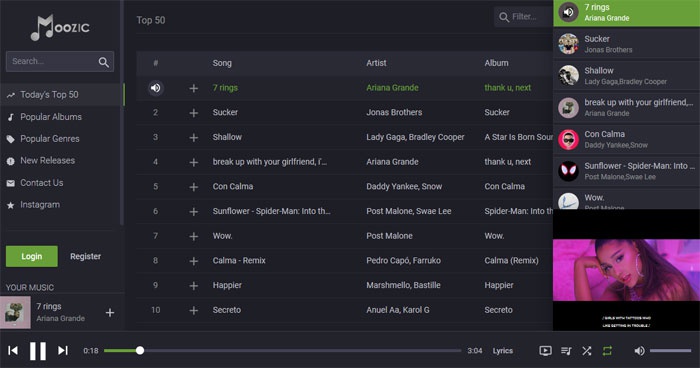
Task: Click the Filter magnifier icon
Action: click(504, 17)
